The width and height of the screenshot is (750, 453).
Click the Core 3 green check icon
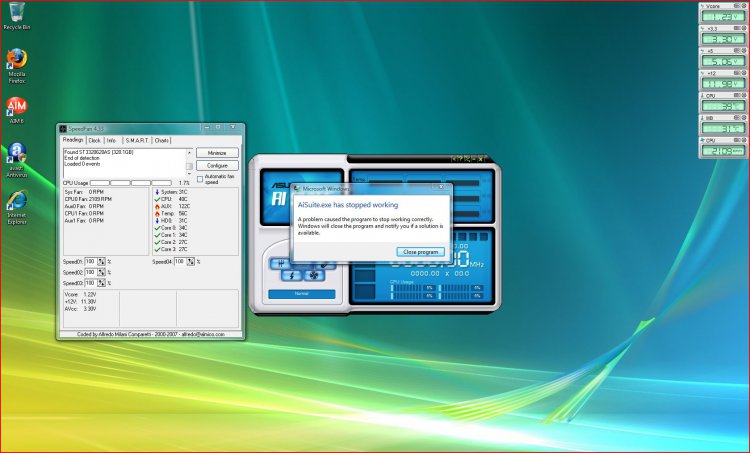click(x=157, y=249)
